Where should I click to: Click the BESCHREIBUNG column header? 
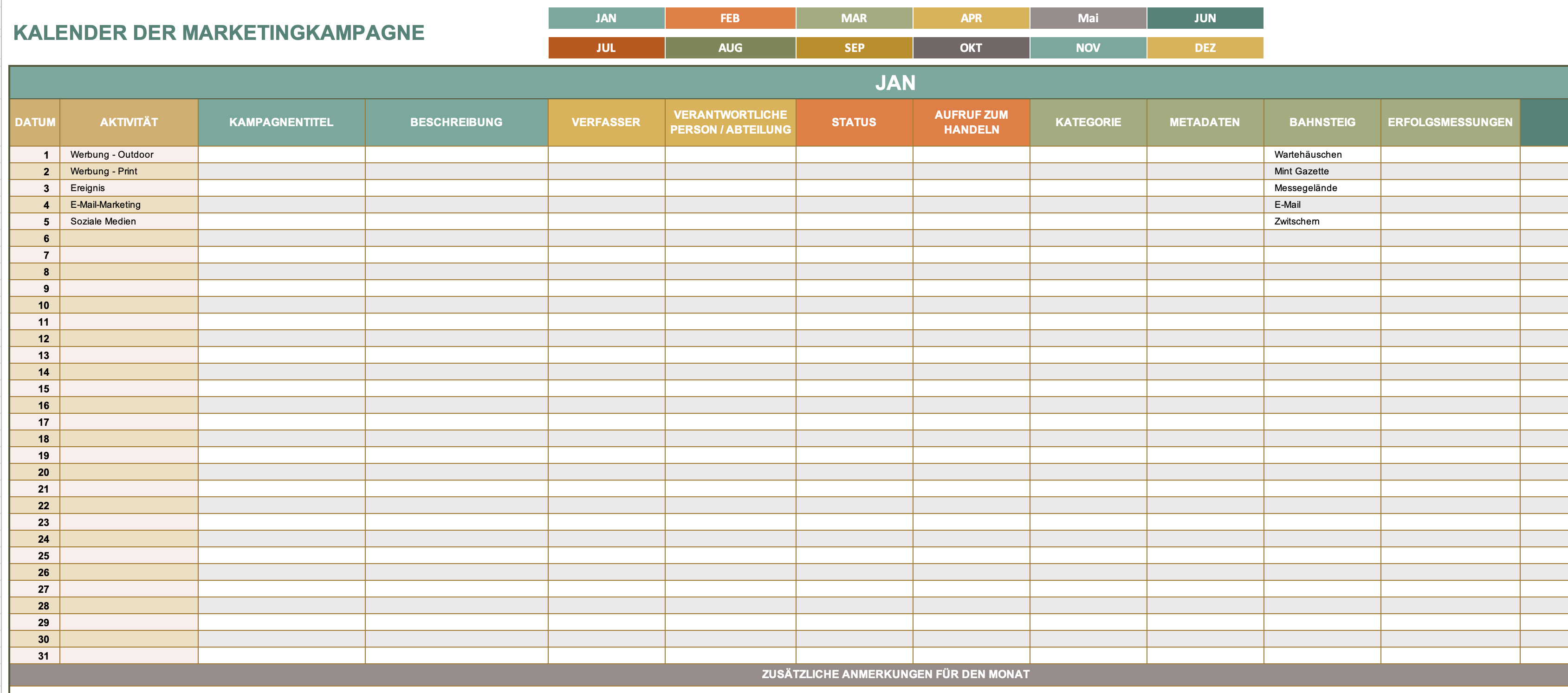[x=457, y=122]
